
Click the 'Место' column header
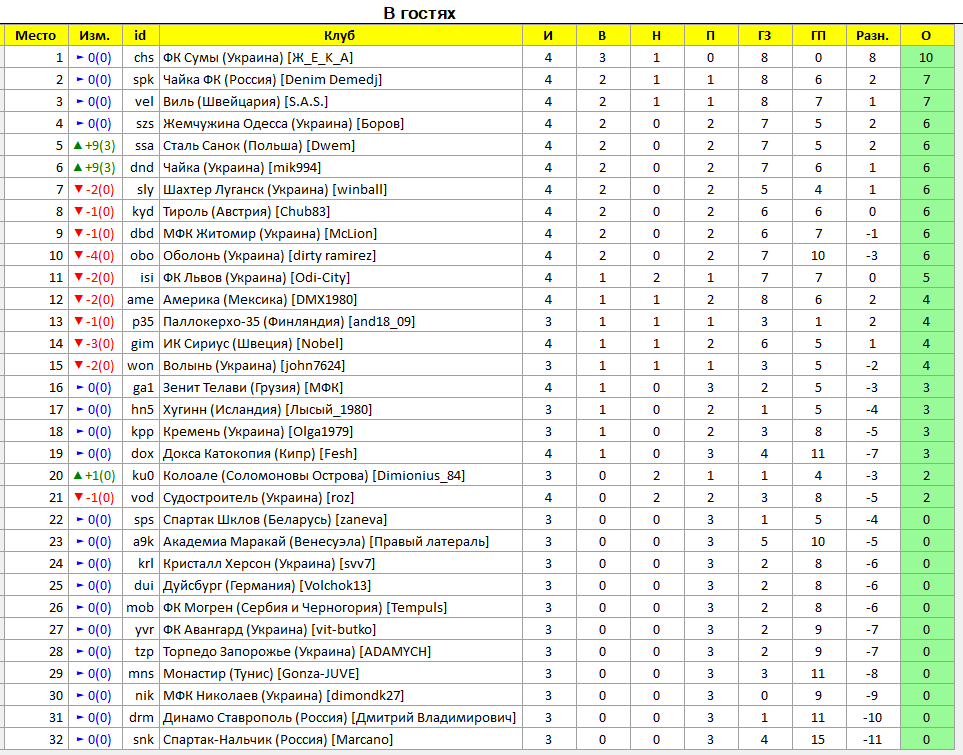[x=36, y=36]
